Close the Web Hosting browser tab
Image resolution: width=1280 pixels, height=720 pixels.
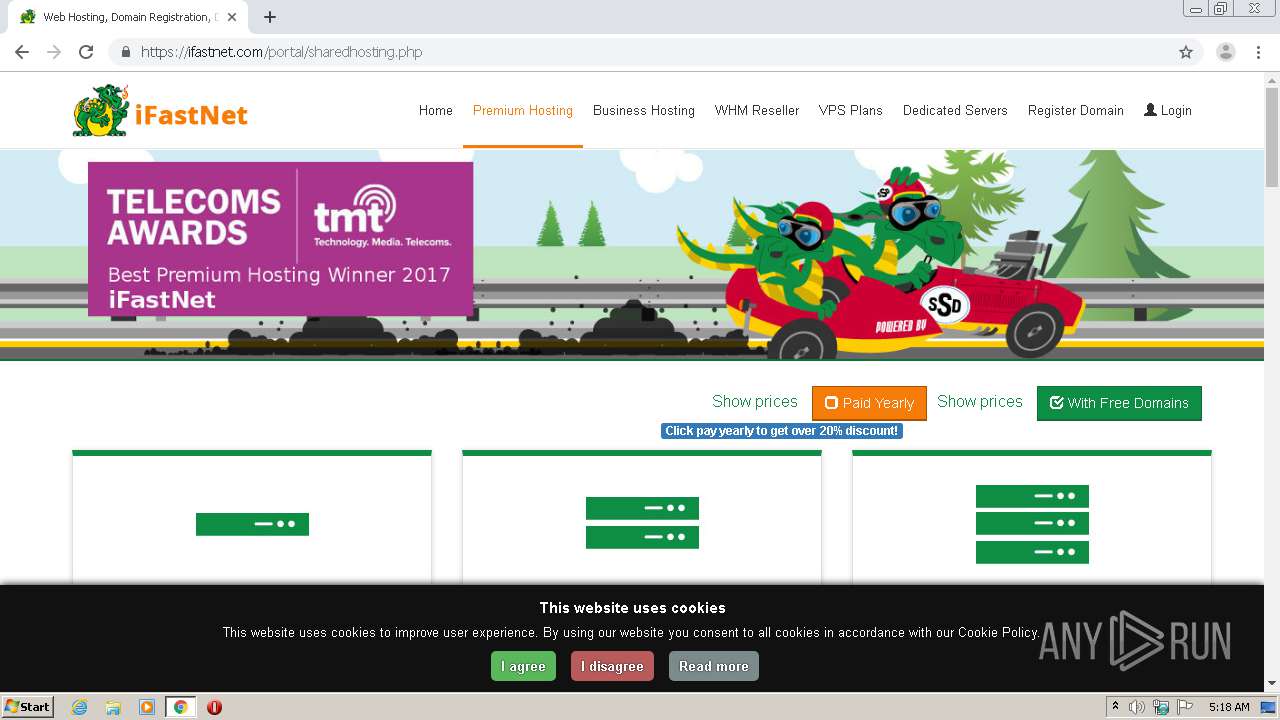tap(233, 17)
